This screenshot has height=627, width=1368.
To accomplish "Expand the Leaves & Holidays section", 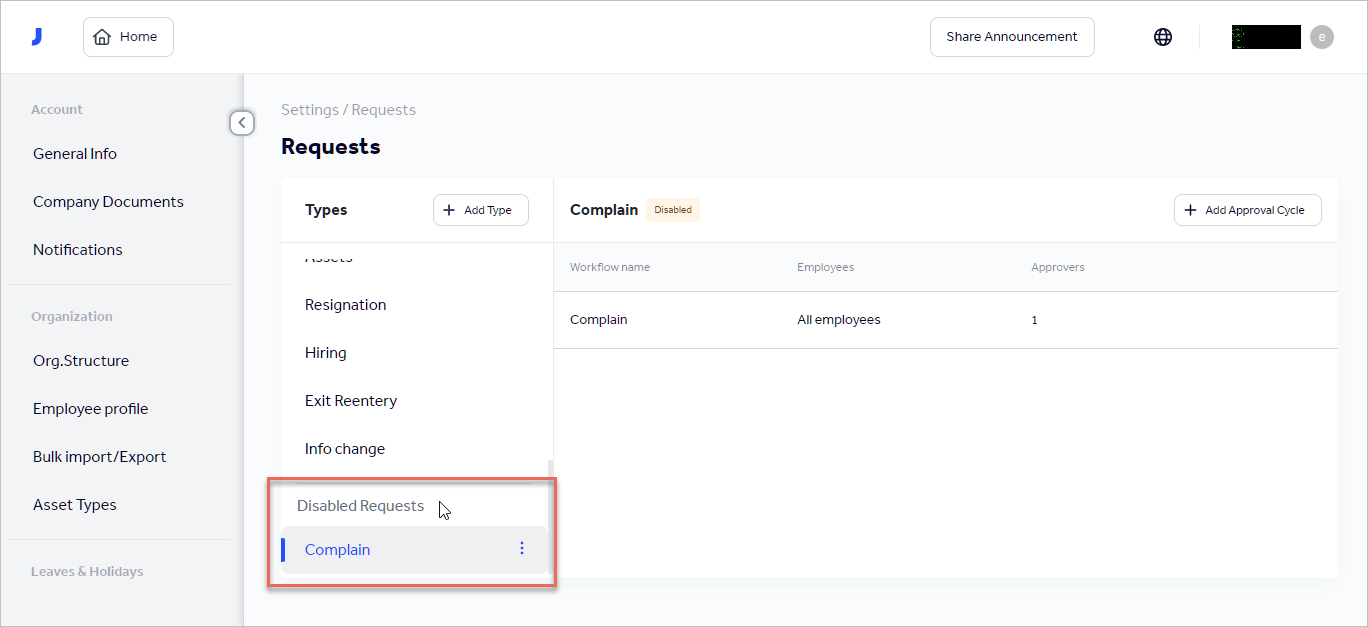I will [87, 571].
